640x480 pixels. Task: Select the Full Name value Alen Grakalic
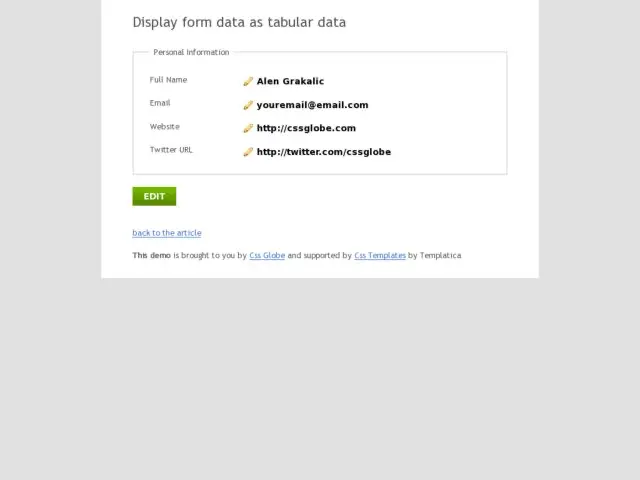point(290,81)
